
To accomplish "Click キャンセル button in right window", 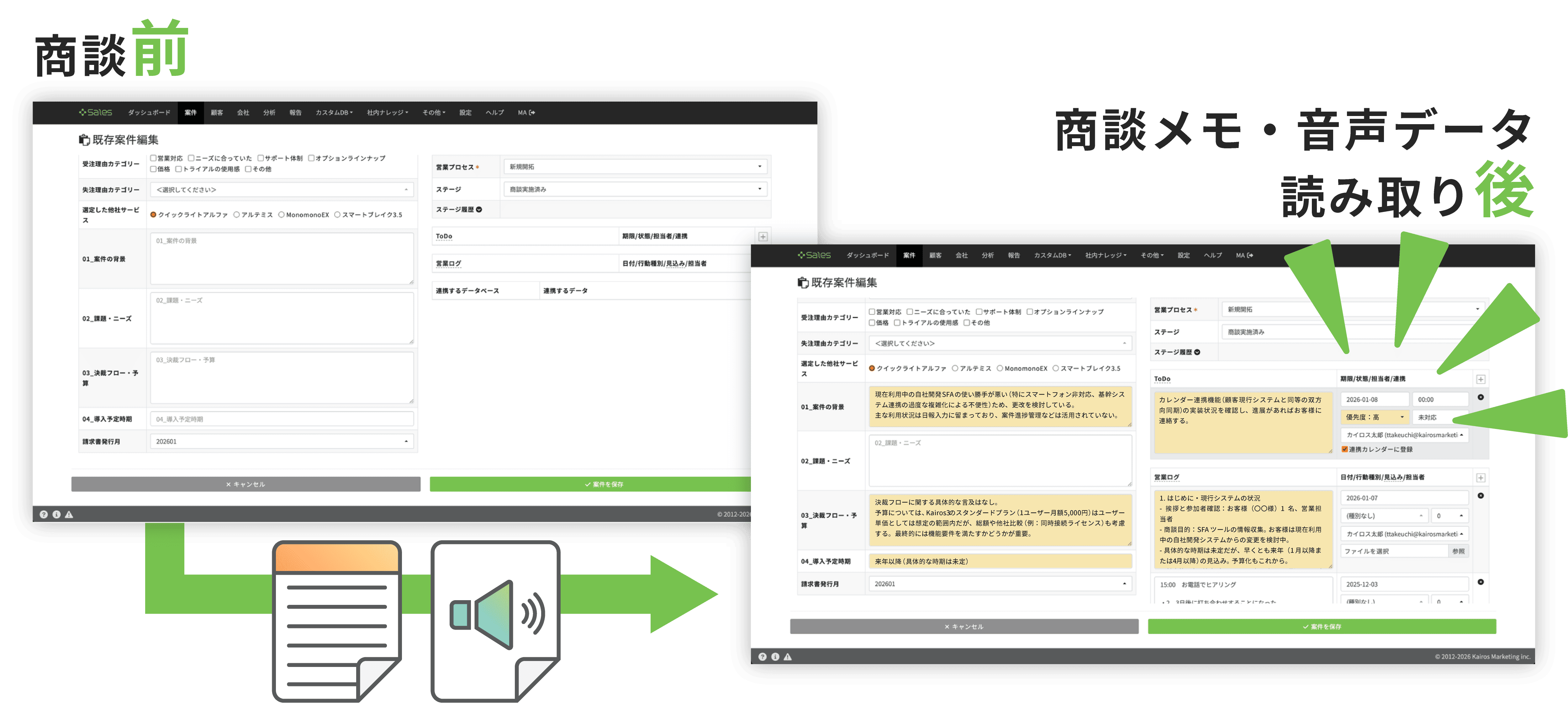I will (964, 626).
